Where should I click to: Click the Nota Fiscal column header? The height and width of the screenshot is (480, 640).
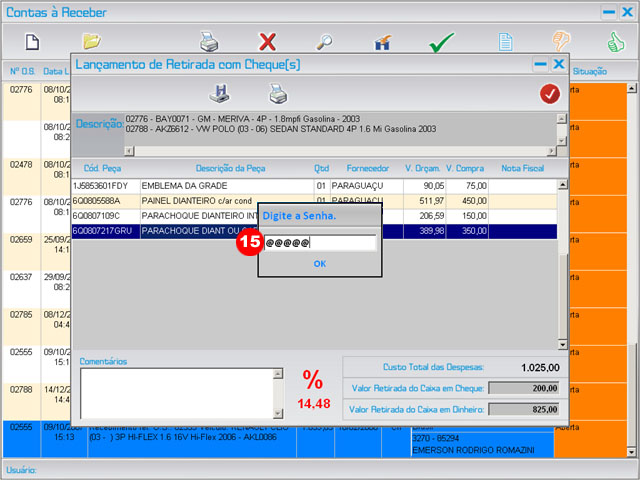click(522, 168)
